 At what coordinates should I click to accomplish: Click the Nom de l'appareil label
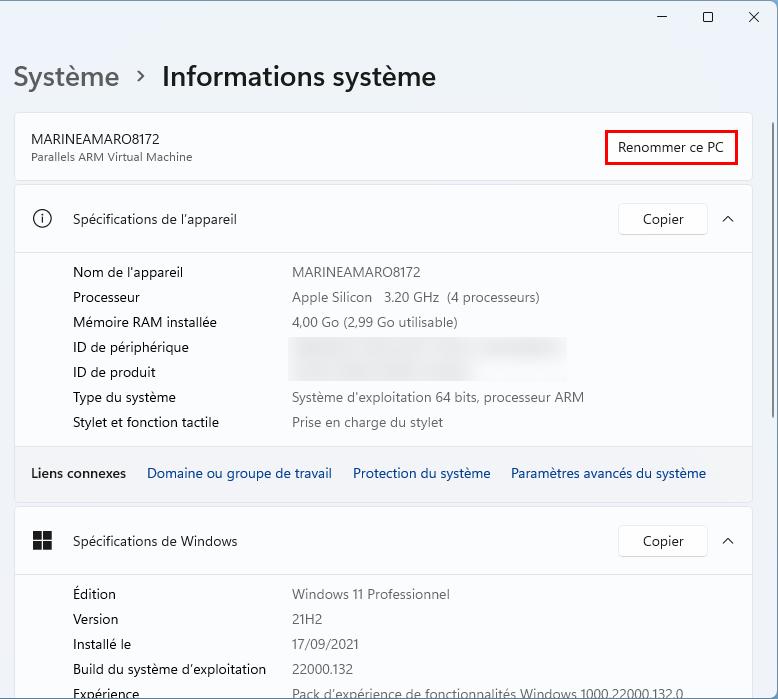[x=128, y=272]
